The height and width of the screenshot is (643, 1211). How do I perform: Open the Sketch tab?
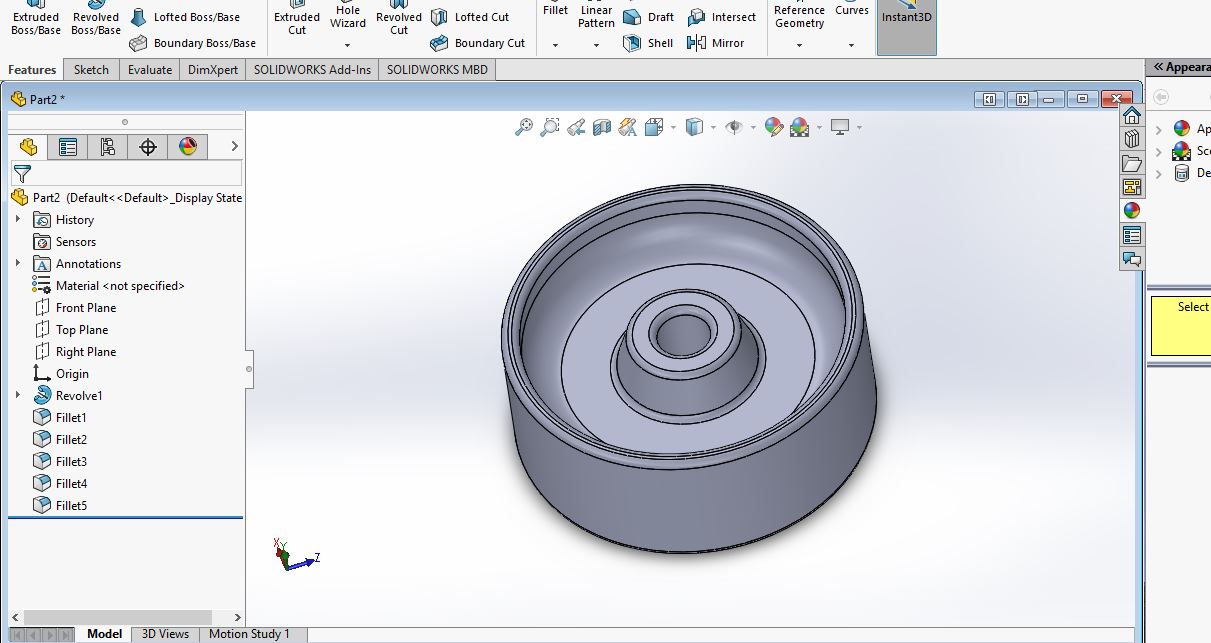91,69
